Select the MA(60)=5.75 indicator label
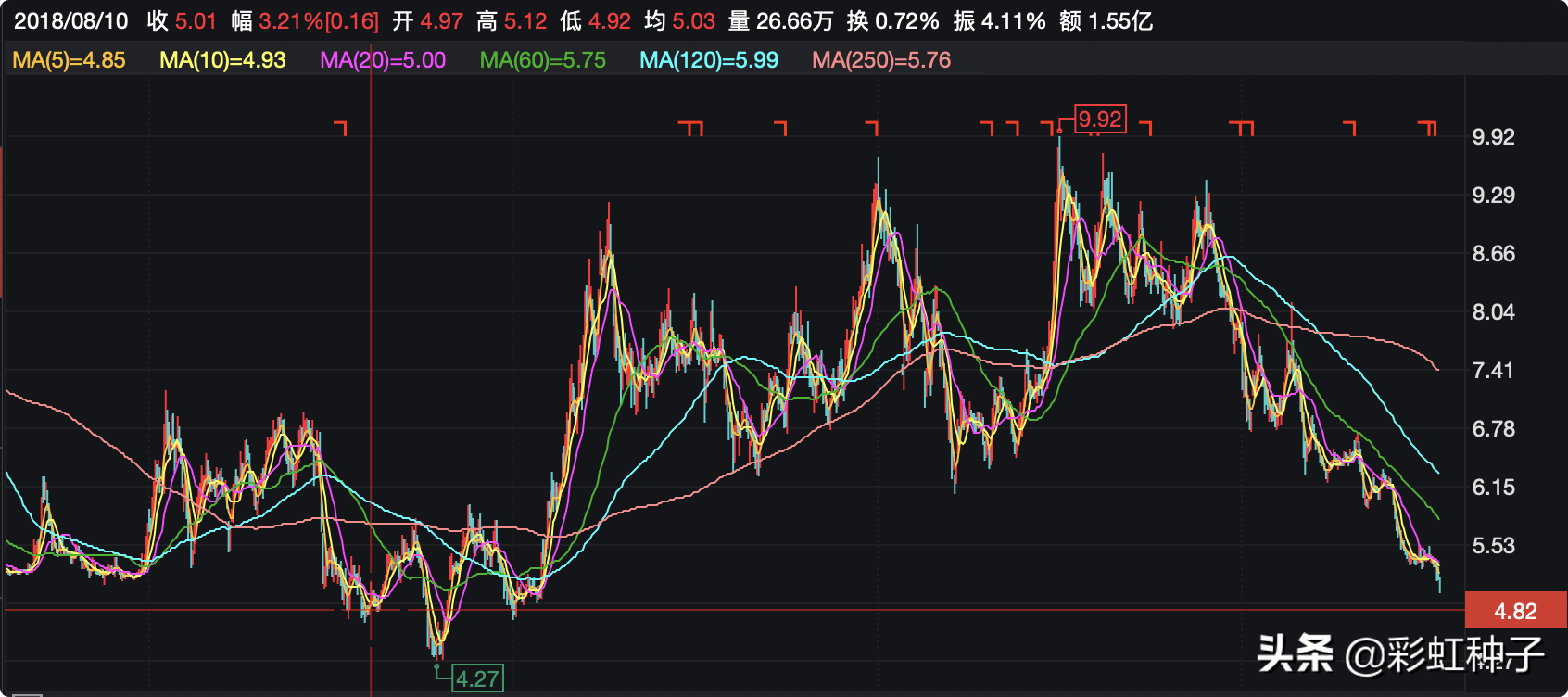 [543, 60]
